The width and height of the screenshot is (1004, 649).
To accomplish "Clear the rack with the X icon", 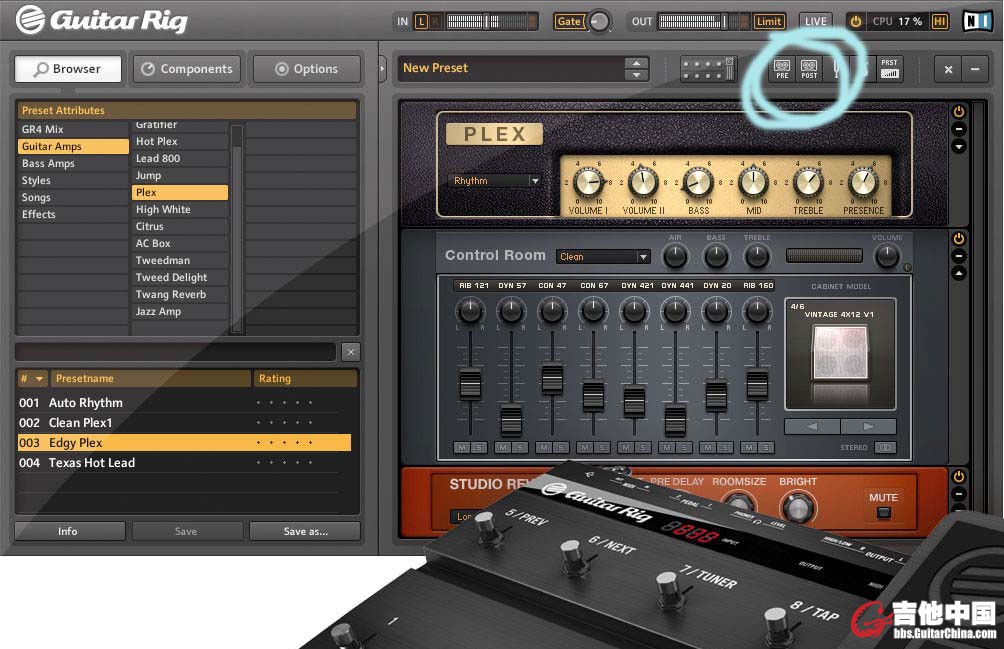I will tap(948, 69).
